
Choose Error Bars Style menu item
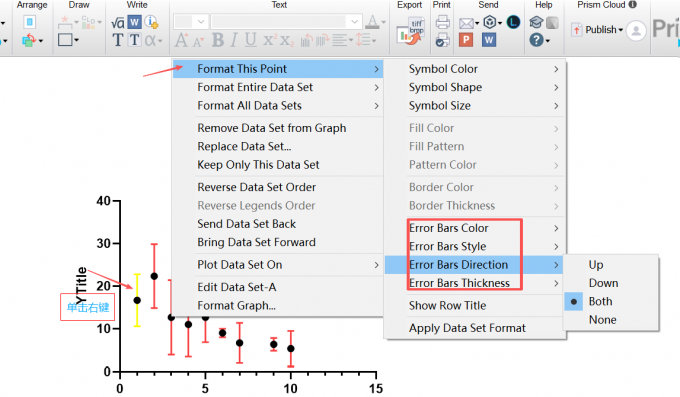pyautogui.click(x=447, y=246)
